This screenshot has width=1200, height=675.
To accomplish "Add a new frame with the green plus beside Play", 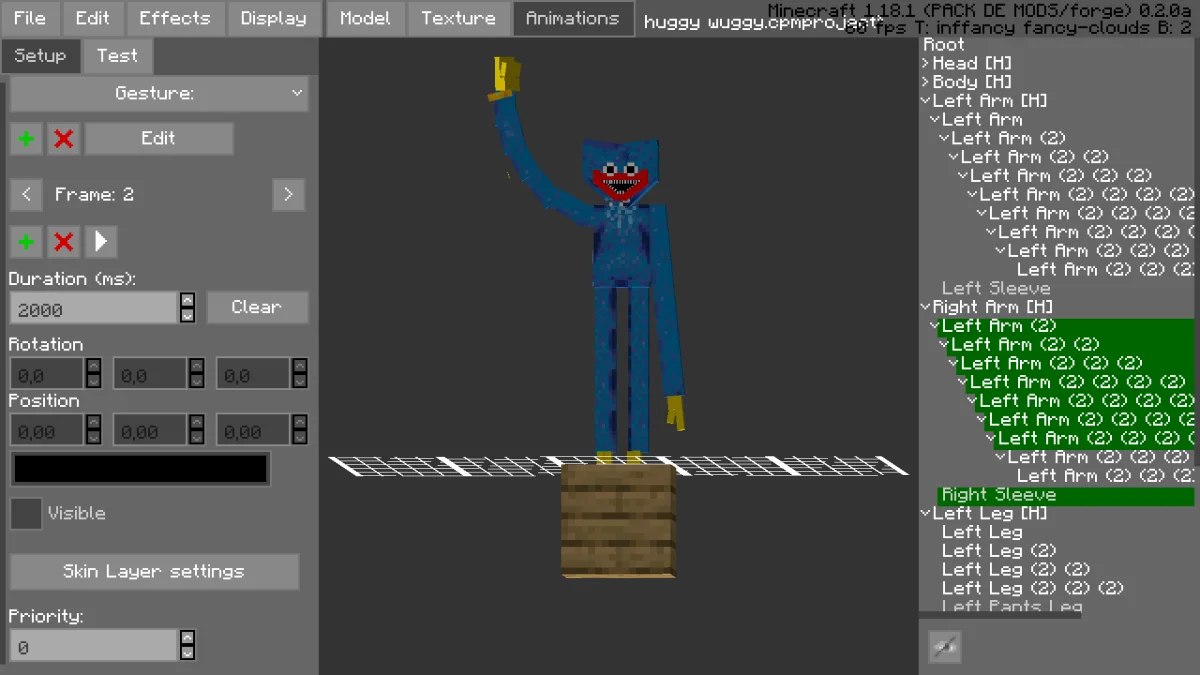I will pos(26,241).
